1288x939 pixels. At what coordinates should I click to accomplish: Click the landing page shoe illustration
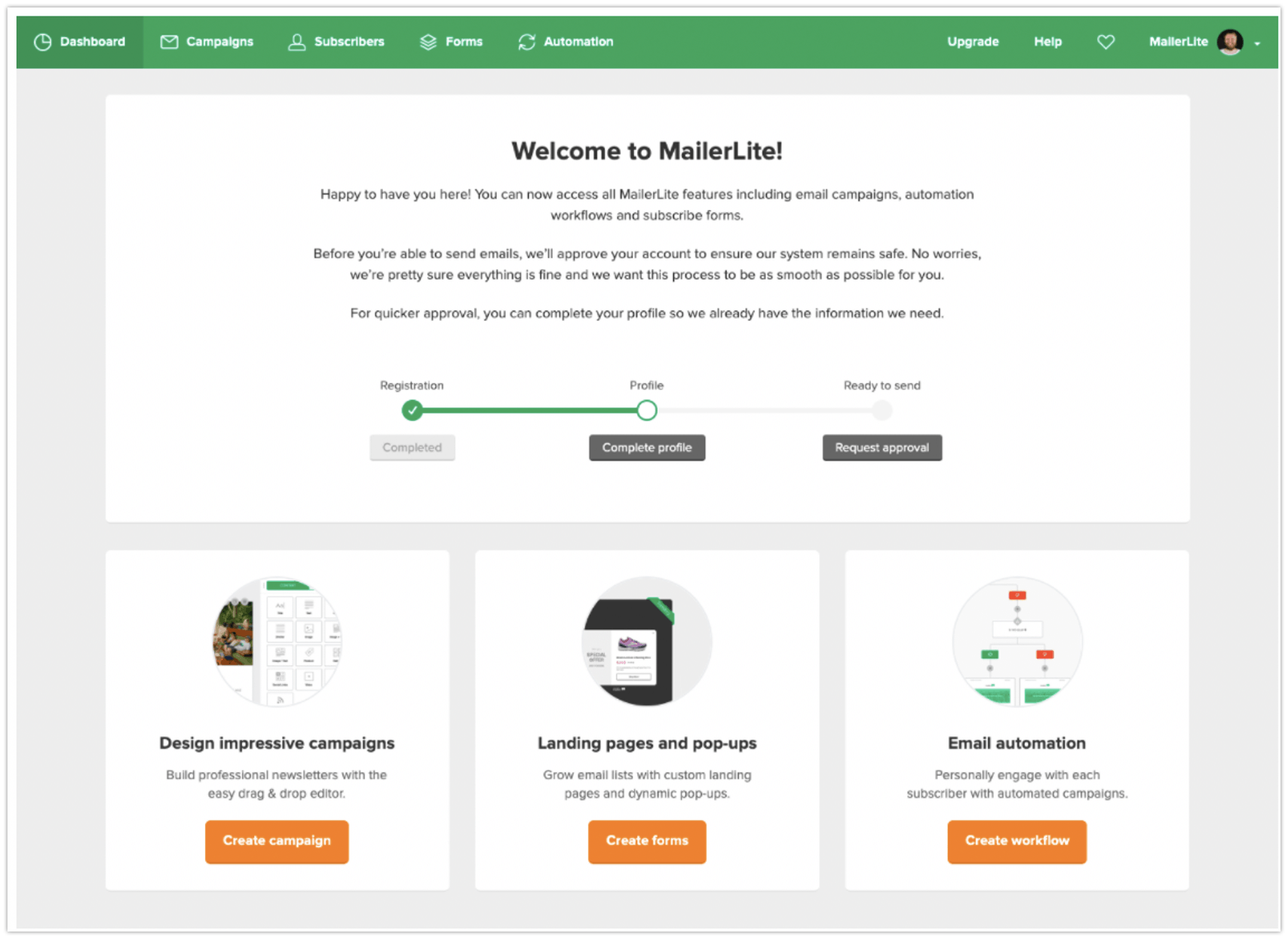pos(647,641)
